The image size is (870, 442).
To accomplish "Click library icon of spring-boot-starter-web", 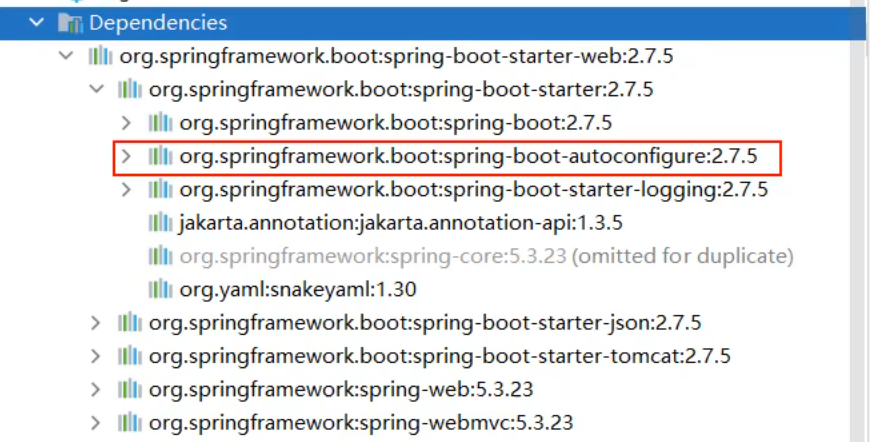I will click(x=100, y=56).
